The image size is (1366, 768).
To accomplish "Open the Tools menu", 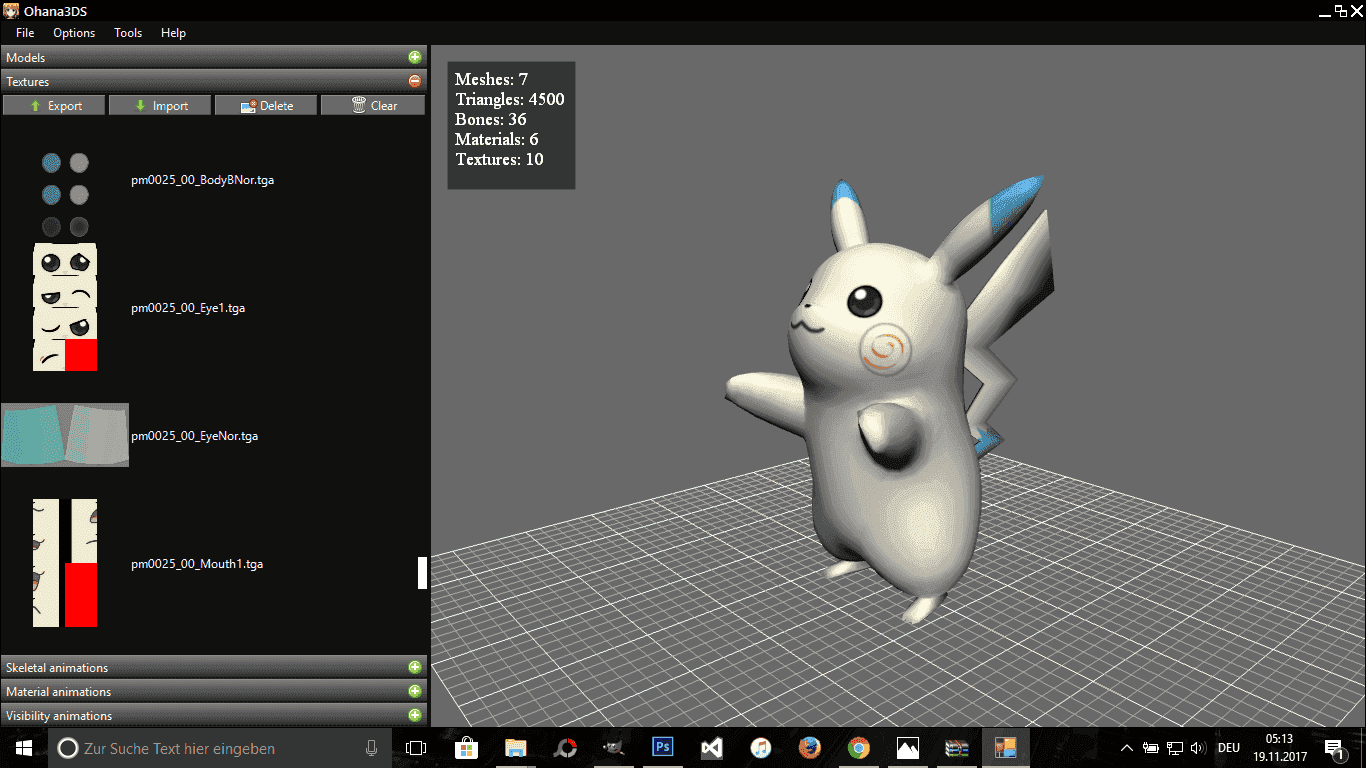I will coord(128,33).
